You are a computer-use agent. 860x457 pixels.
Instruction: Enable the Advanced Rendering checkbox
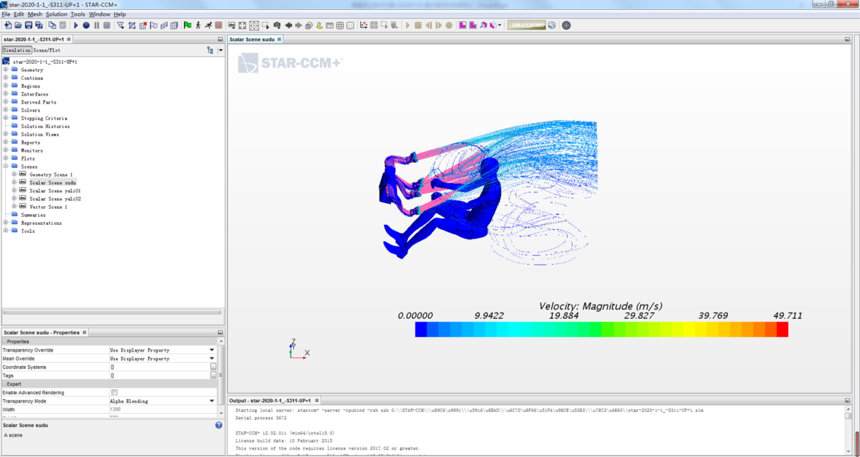pos(114,392)
